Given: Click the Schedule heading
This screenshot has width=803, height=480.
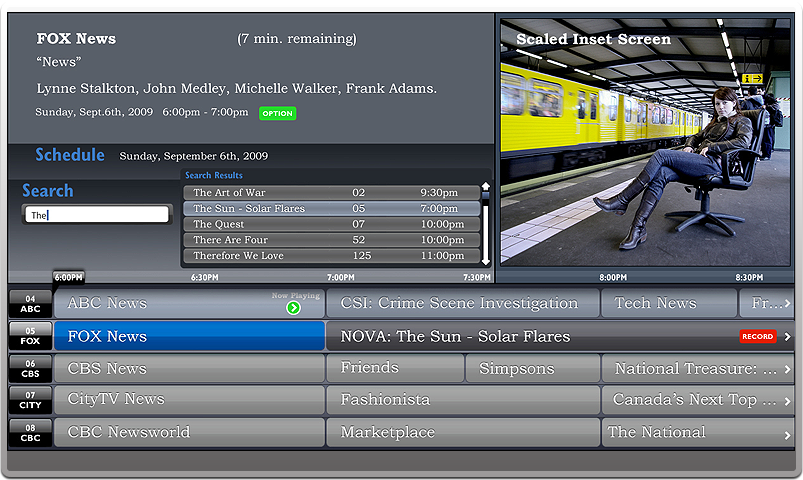Looking at the screenshot, I should point(70,155).
